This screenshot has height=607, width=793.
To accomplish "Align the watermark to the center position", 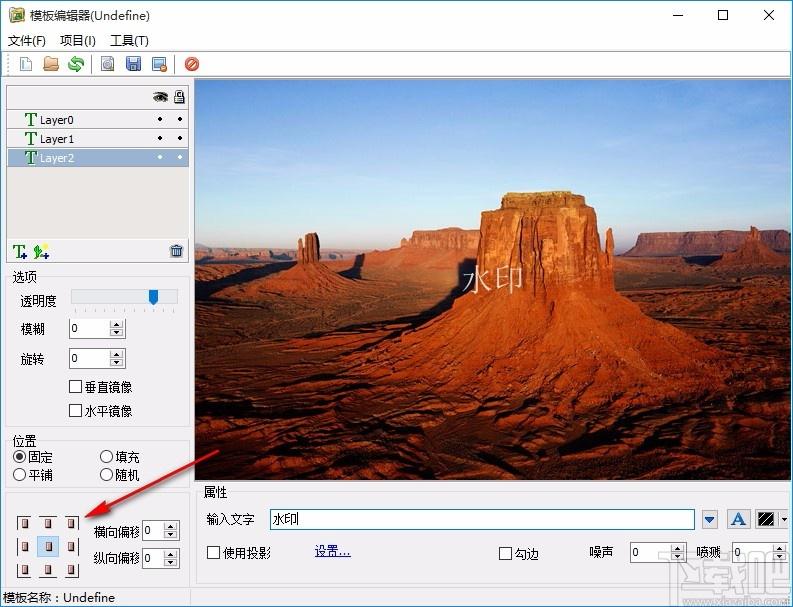I will (x=48, y=546).
